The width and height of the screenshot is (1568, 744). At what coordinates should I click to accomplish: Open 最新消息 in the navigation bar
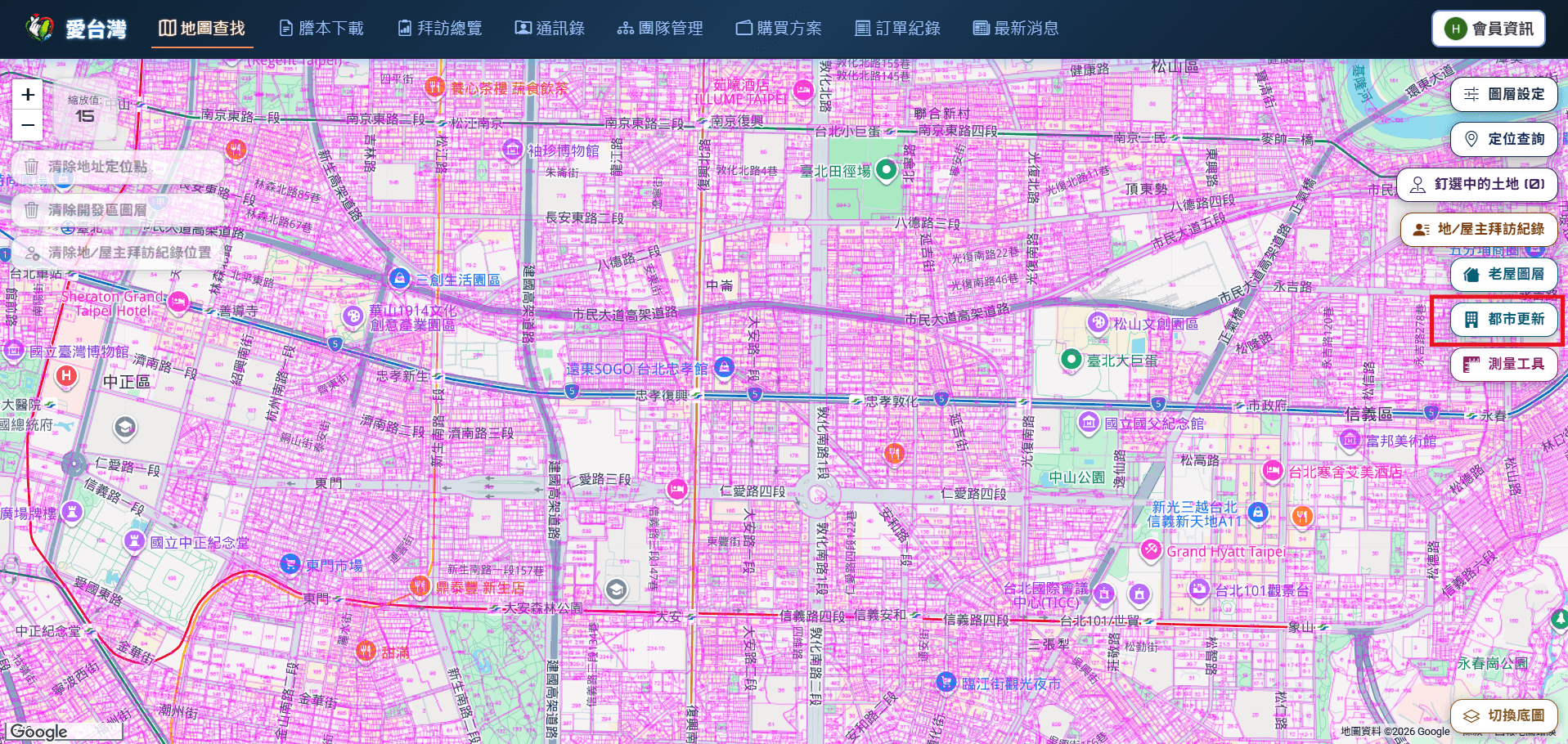[1016, 29]
